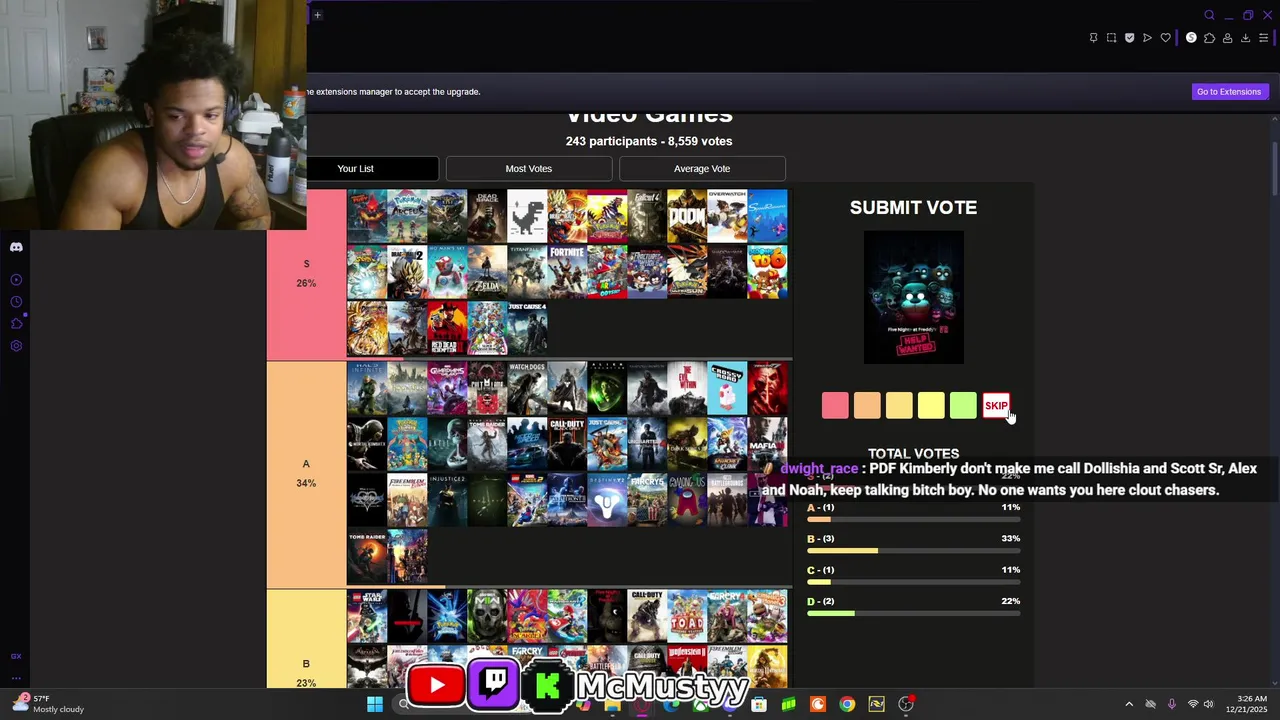Select the LEGO Star Wars cover in B tier
1280x720 pixels.
point(367,616)
